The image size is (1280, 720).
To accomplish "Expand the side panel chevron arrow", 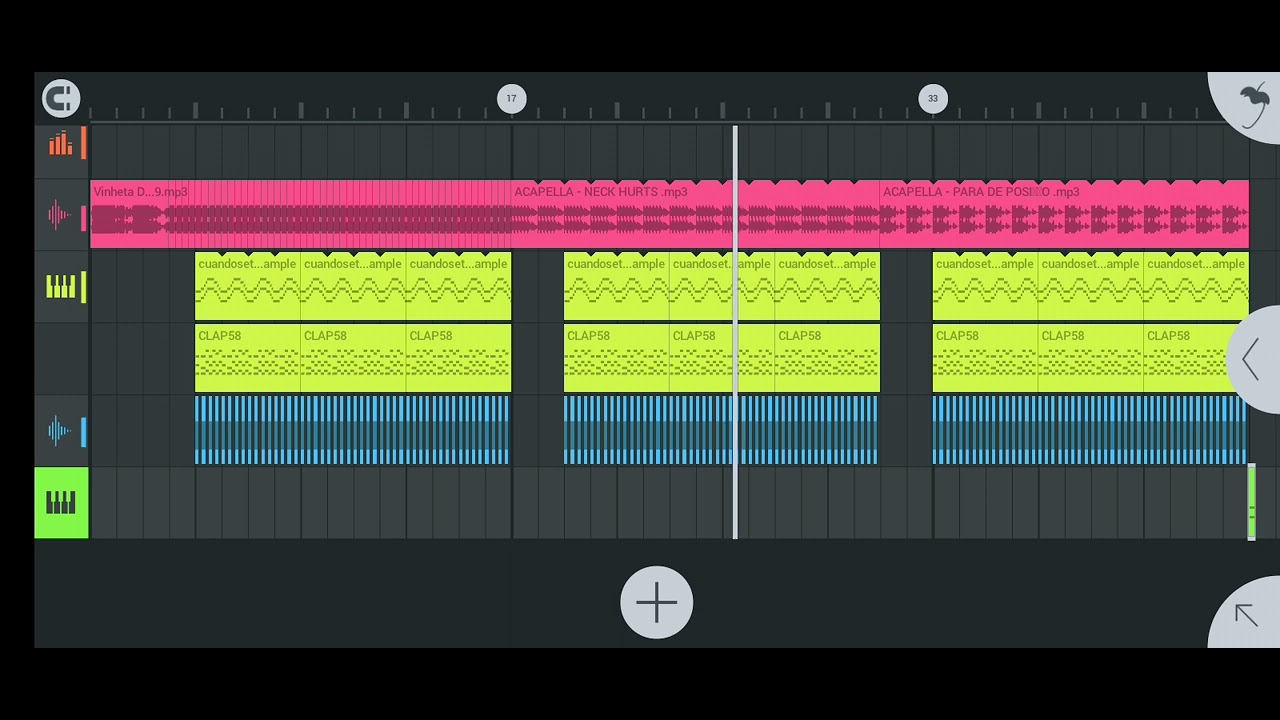I will pos(1253,359).
